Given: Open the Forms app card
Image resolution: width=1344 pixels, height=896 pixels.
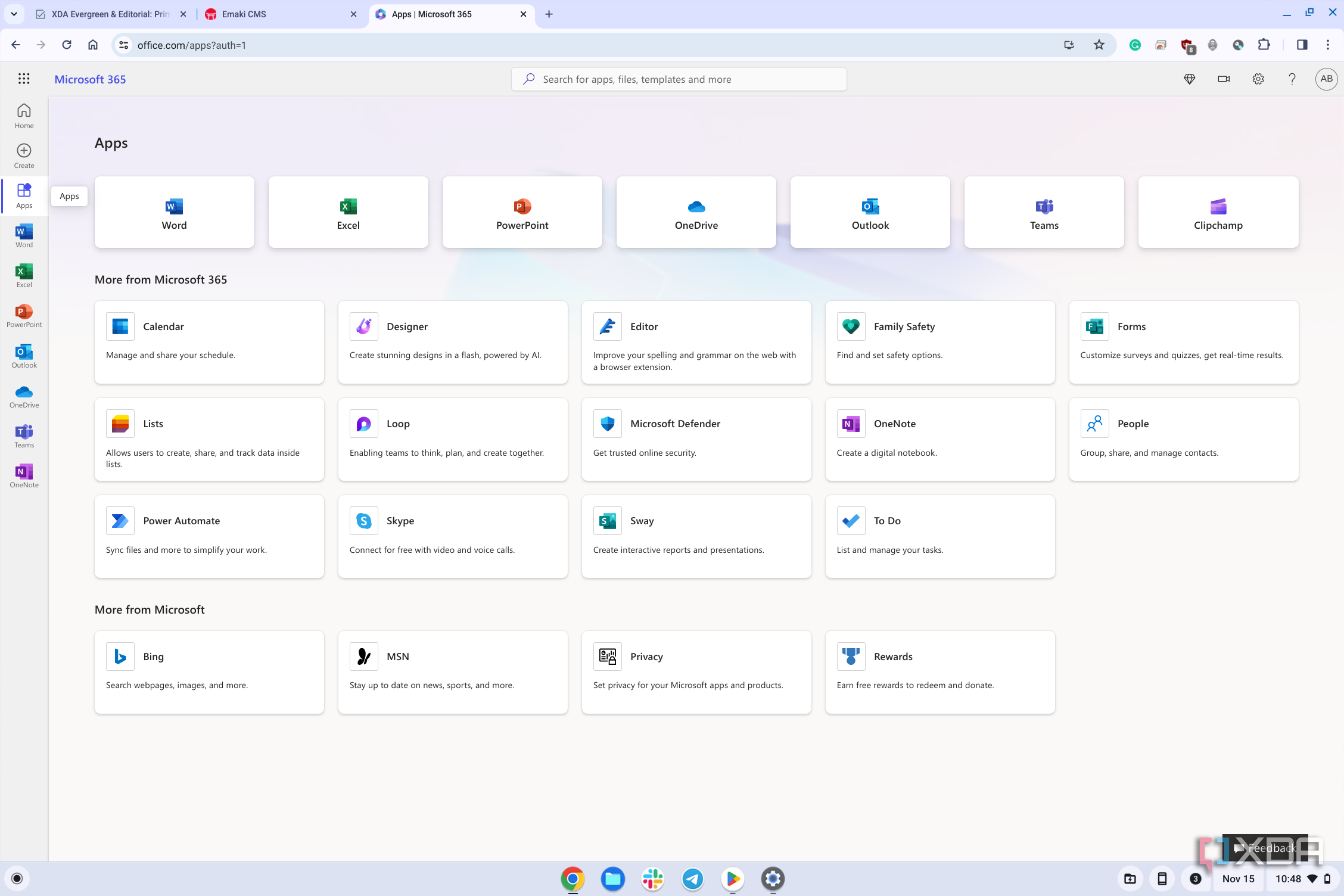Looking at the screenshot, I should 1184,342.
